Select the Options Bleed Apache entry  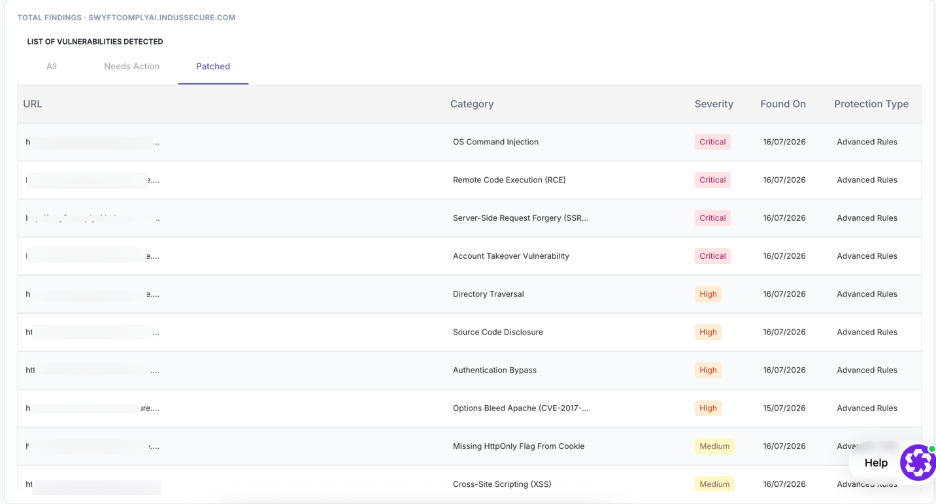tap(521, 408)
